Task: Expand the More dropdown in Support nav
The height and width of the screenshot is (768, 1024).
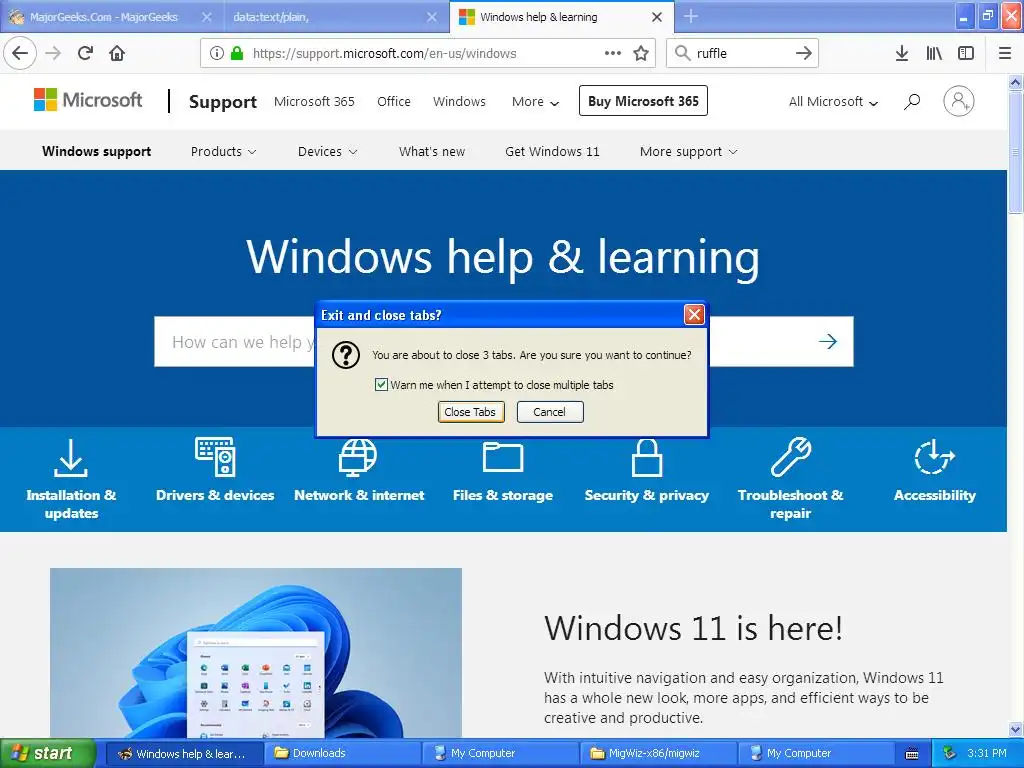Action: pos(536,101)
